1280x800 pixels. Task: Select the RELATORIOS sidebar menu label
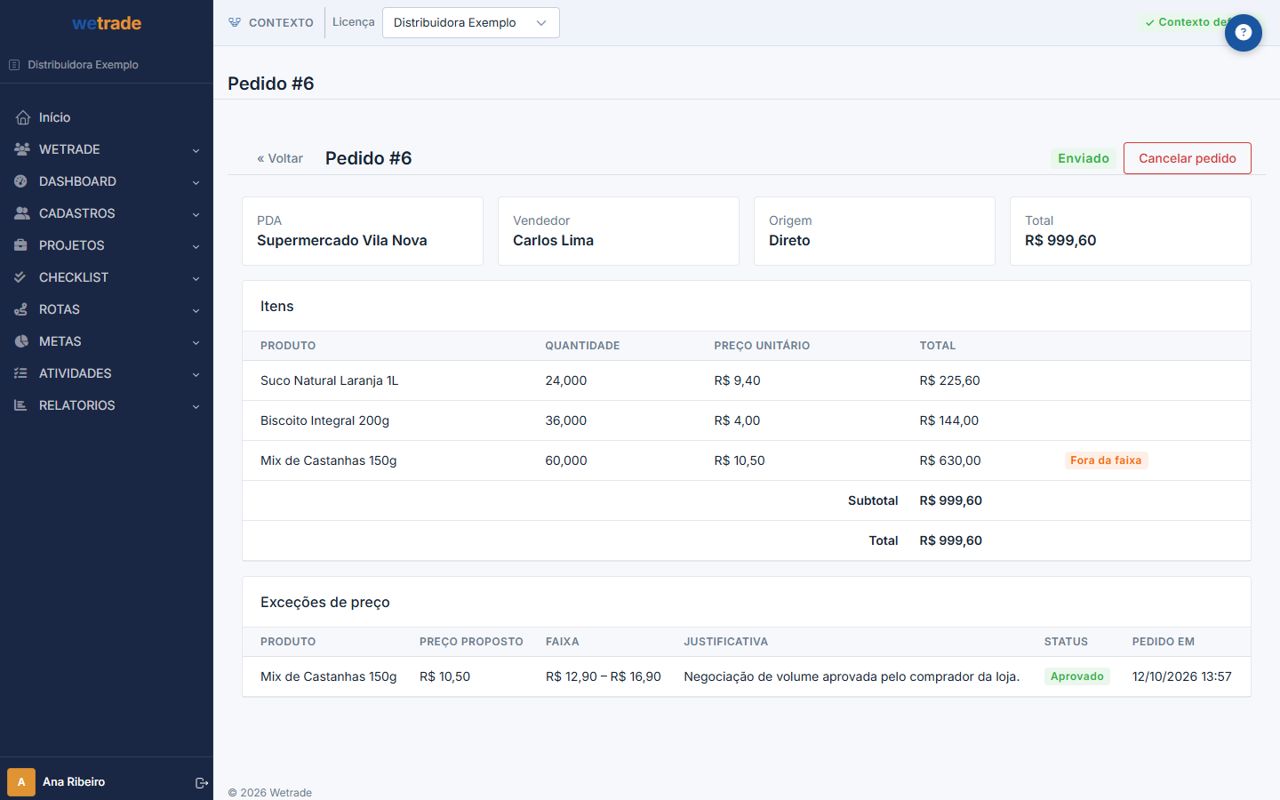[x=77, y=406]
